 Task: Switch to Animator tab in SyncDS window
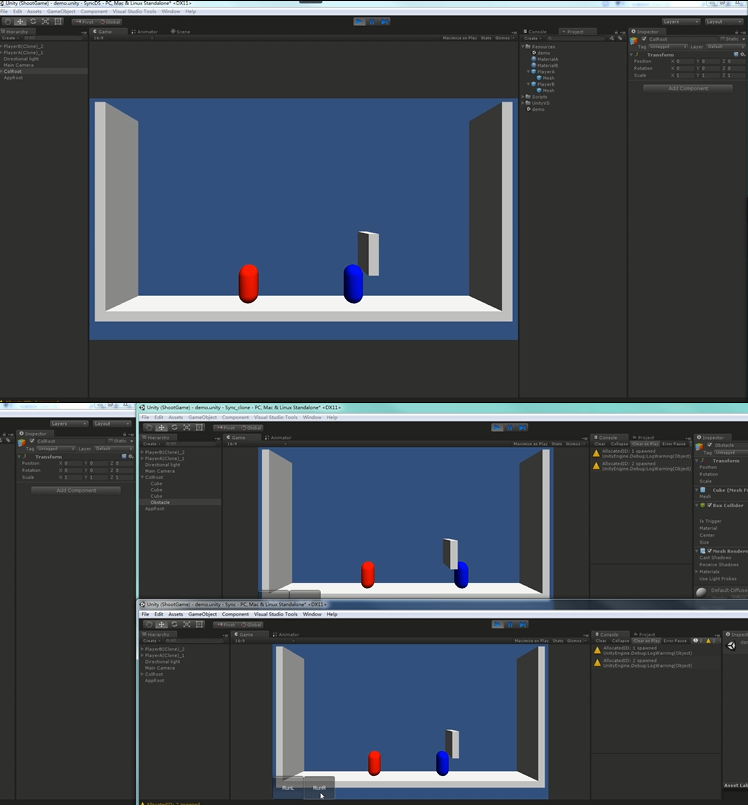tap(144, 32)
